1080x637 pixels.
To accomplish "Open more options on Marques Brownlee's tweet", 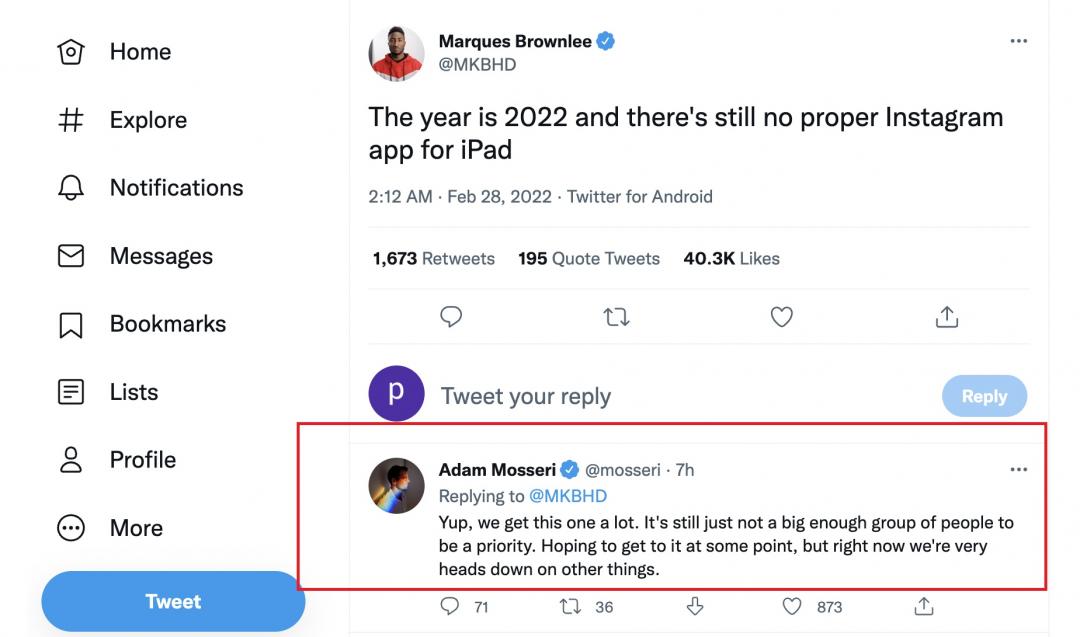I will (1018, 41).
